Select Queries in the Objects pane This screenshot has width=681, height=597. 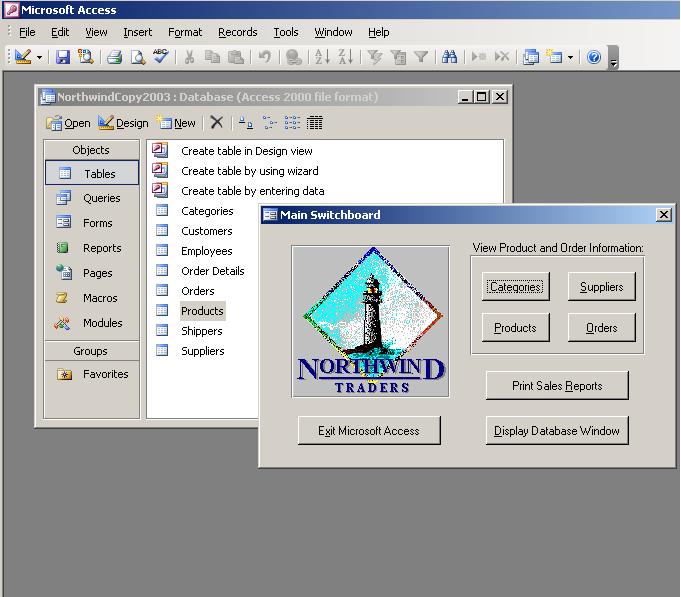(x=101, y=198)
